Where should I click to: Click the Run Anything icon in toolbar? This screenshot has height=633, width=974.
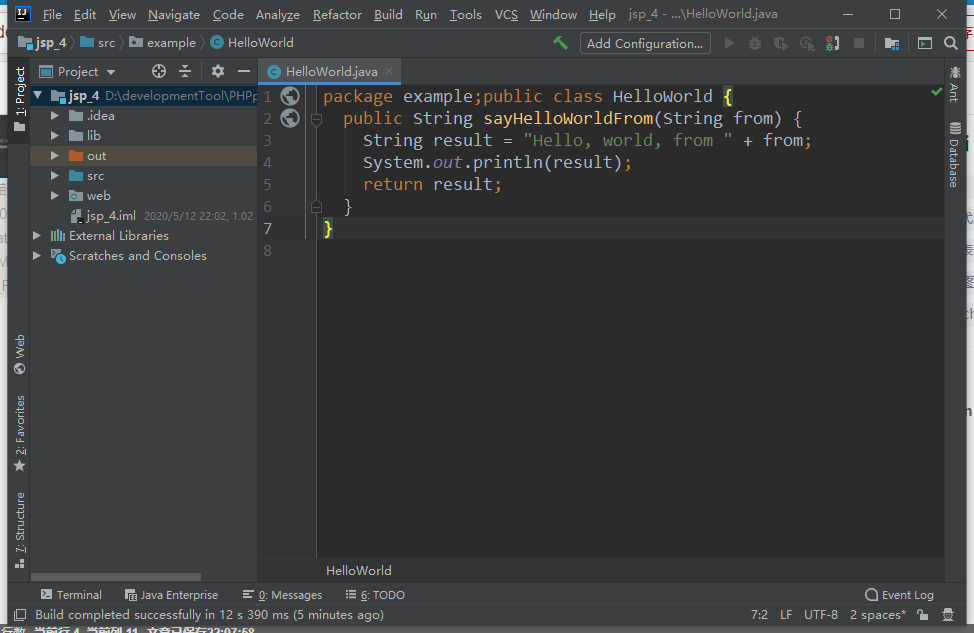[x=925, y=43]
